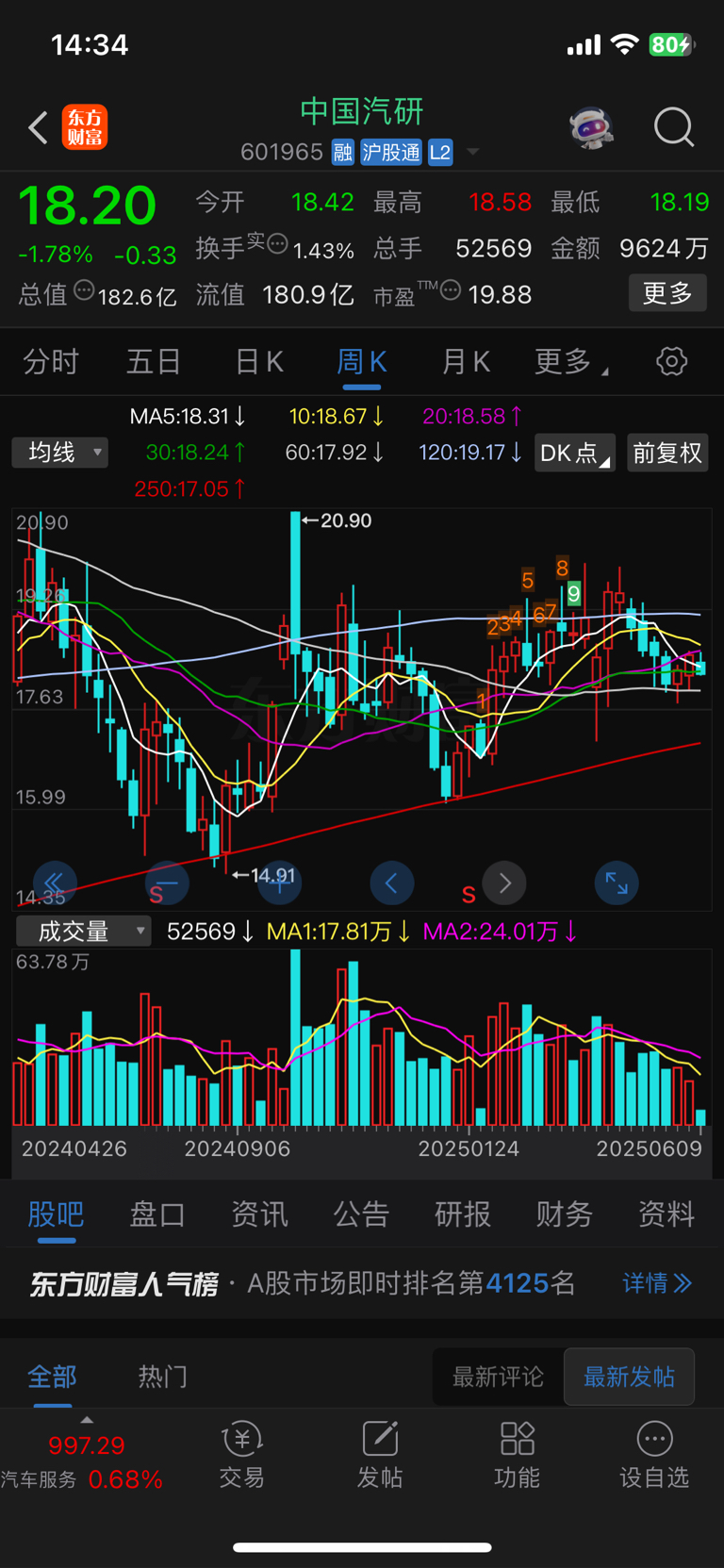Open 更多 quote details button
Screen dimensions: 724x1568
click(x=667, y=293)
